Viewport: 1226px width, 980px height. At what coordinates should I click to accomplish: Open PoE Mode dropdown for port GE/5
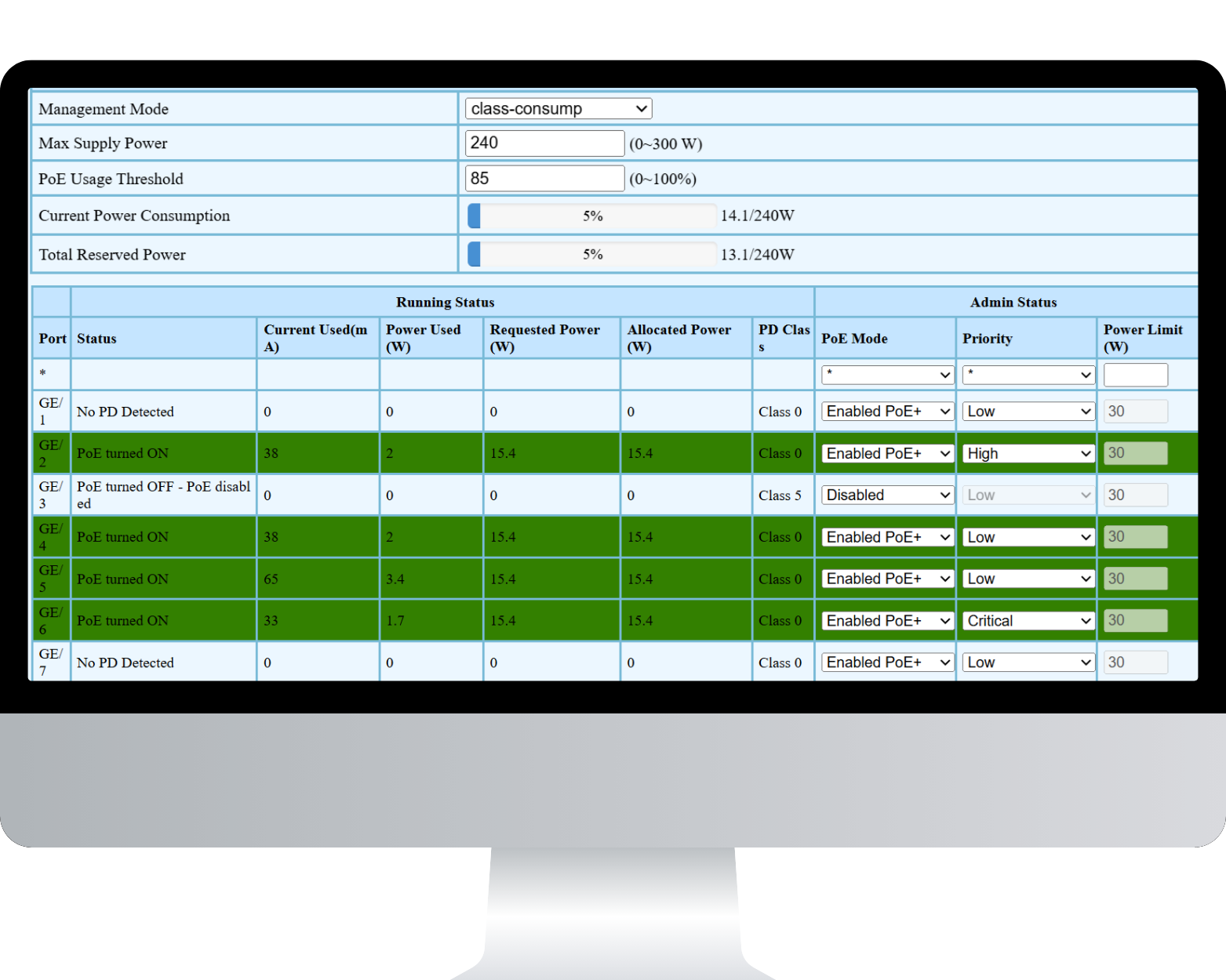887,579
